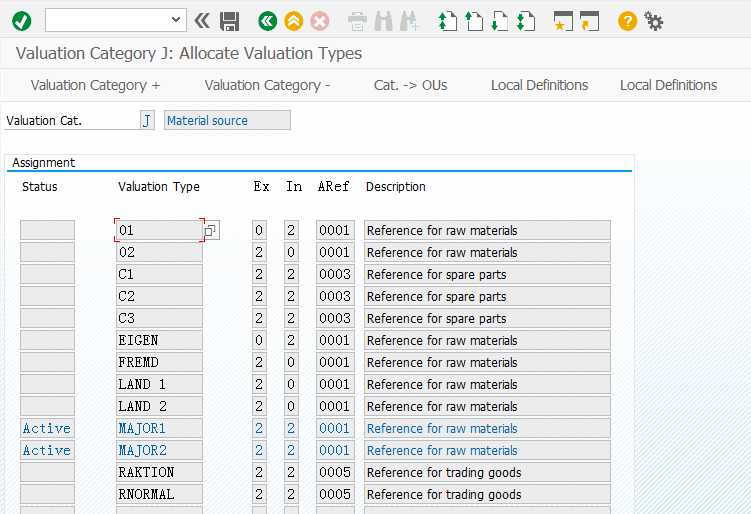Select valuation type C1
This screenshot has width=751, height=514.
pyautogui.click(x=159, y=274)
